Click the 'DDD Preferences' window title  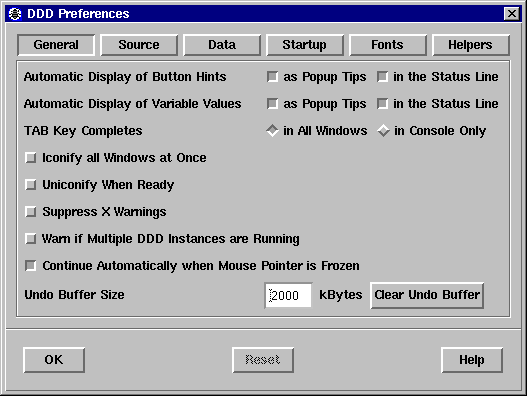78,14
